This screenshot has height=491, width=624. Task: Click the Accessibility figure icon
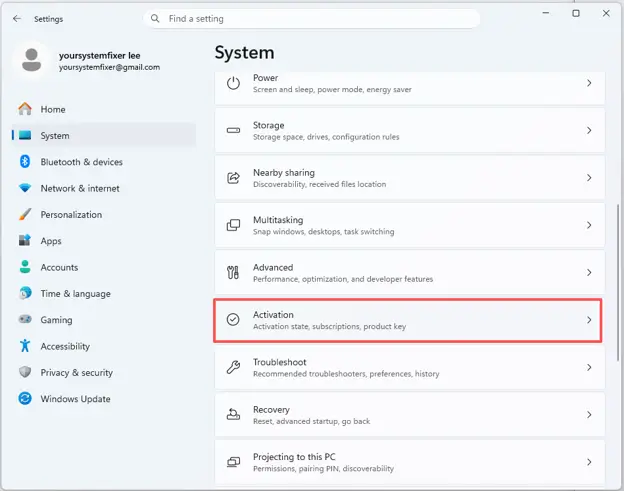(x=25, y=346)
